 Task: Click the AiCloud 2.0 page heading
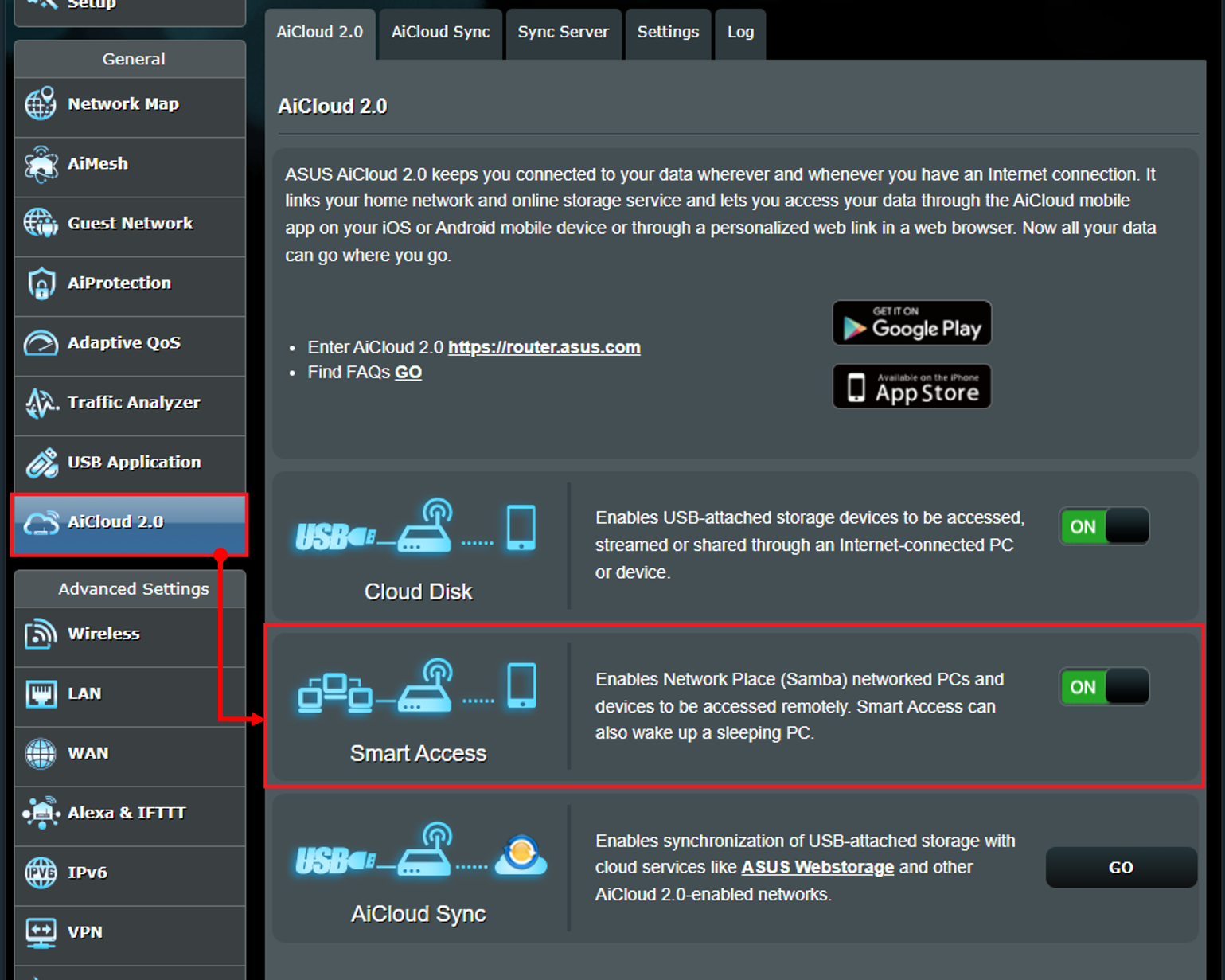[x=333, y=106]
